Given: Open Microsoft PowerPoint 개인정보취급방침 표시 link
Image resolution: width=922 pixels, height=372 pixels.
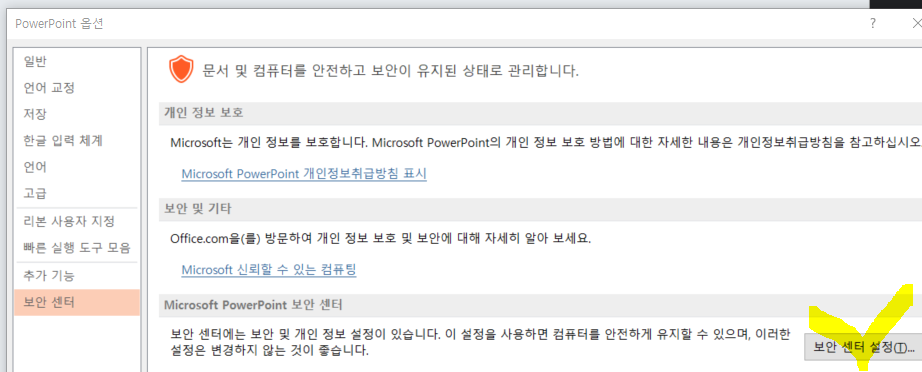Looking at the screenshot, I should (x=304, y=174).
